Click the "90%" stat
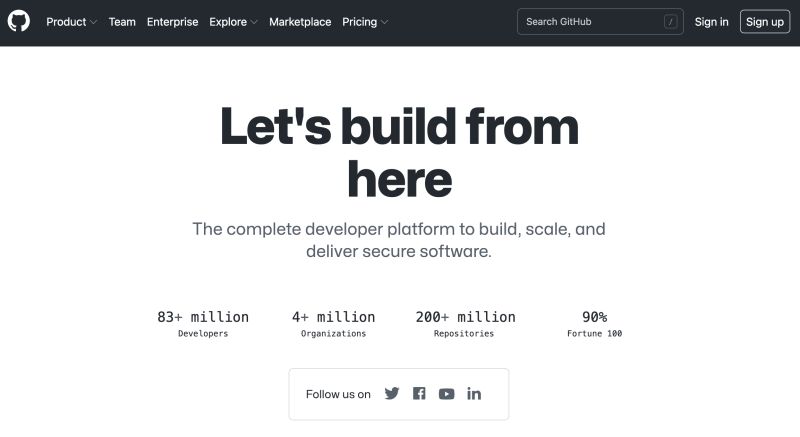Viewport: 800px width, 437px height. (595, 317)
